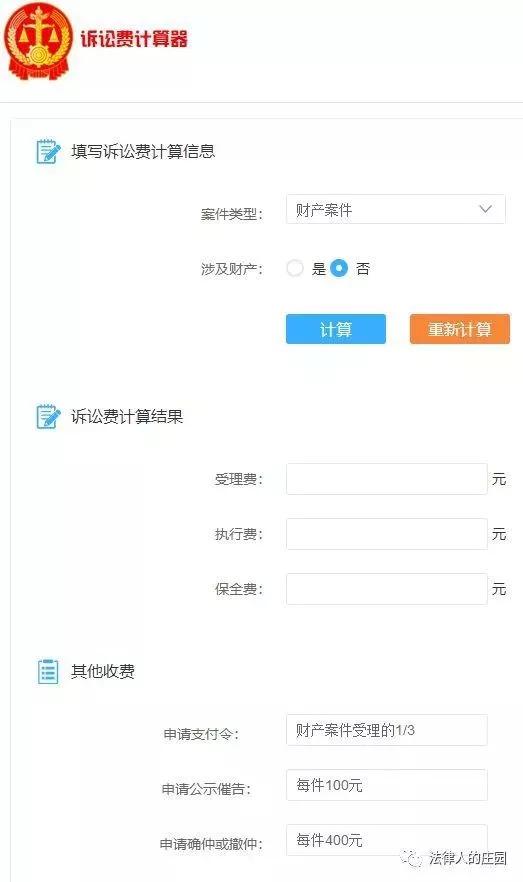Click the edit icon beside 诉讼费计算结果
Screen dimensions: 523x882
click(48, 417)
